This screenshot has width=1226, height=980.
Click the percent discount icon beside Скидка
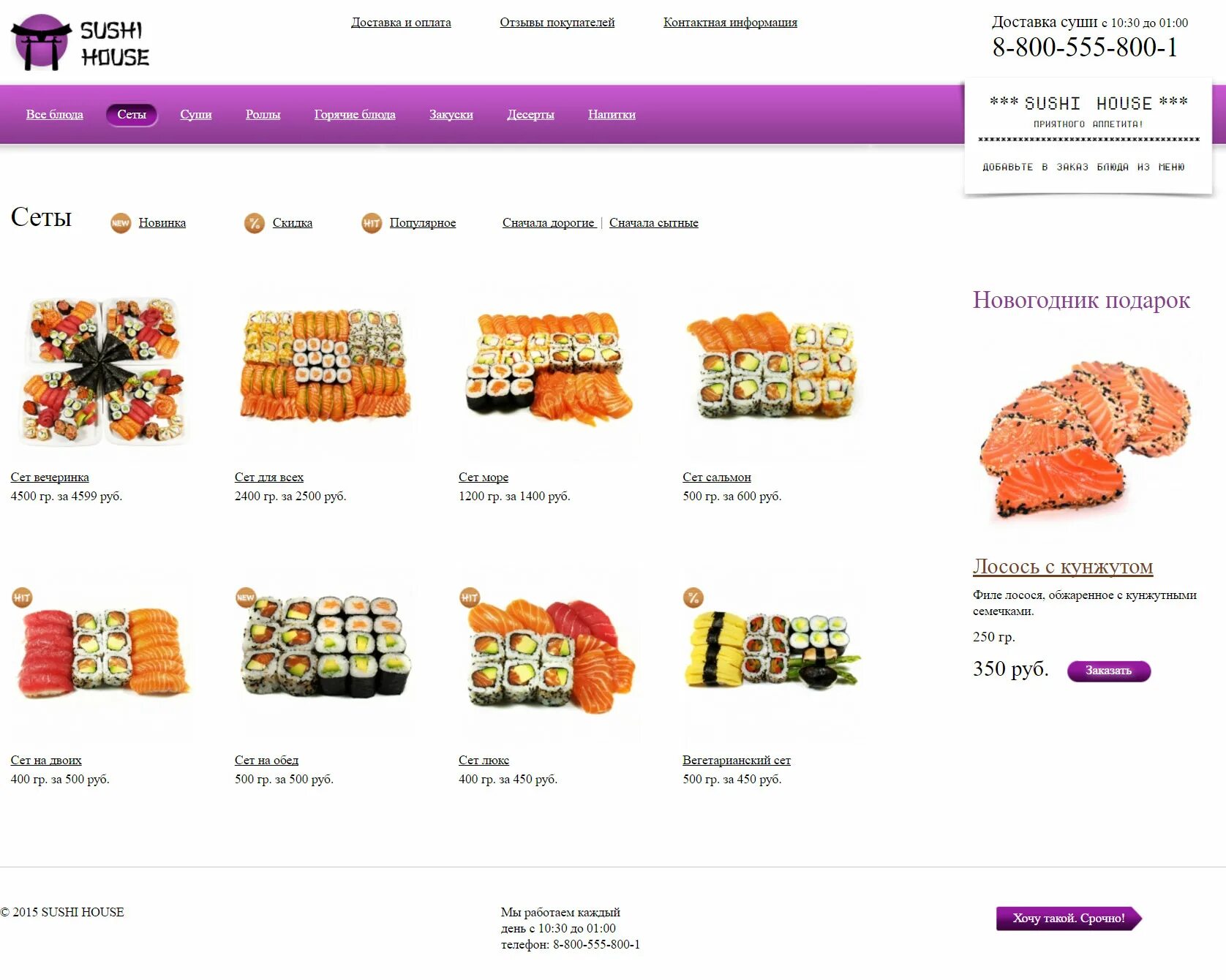click(255, 223)
